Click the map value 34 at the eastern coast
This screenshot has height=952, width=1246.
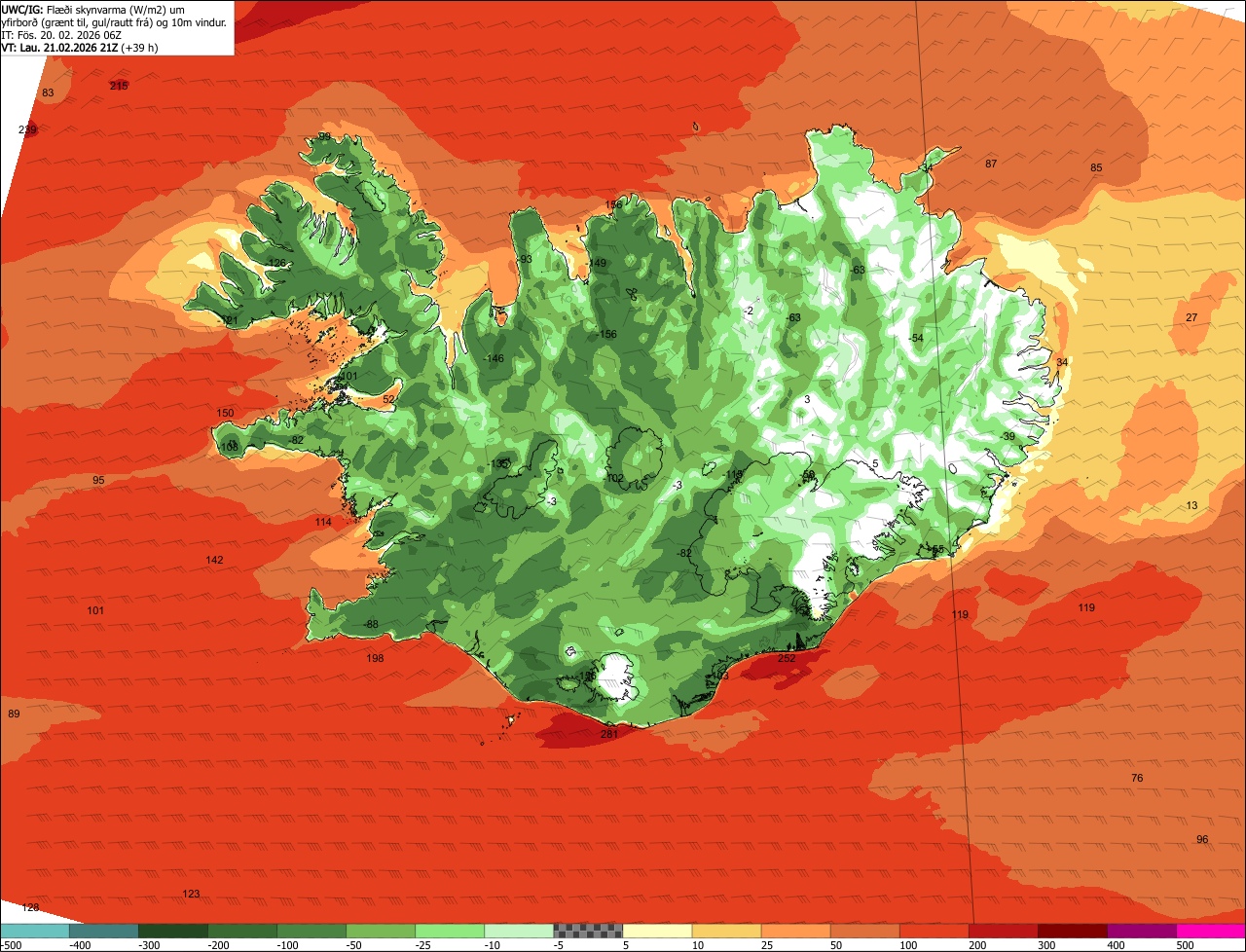point(1062,363)
